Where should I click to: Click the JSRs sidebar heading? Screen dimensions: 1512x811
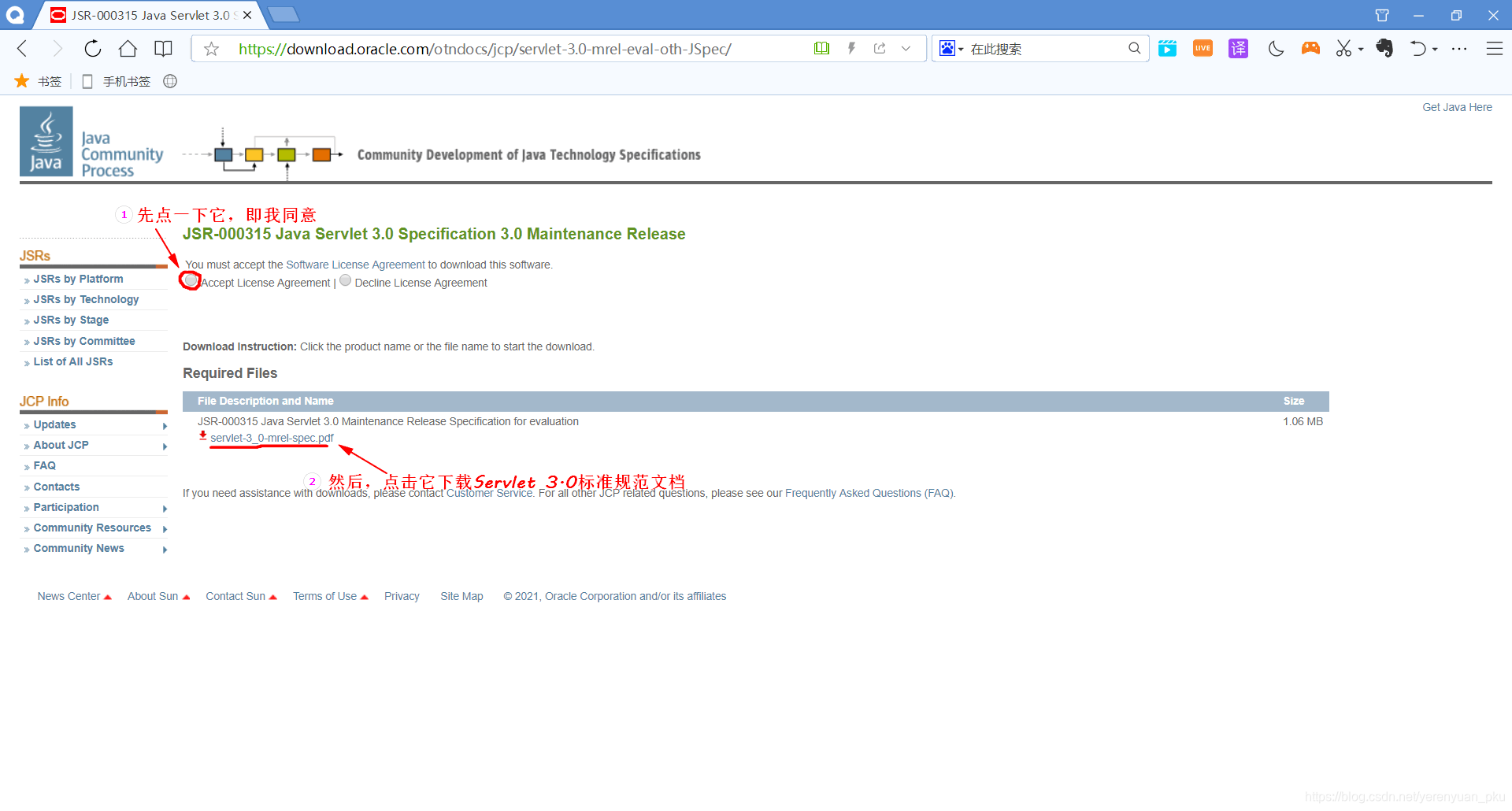click(x=35, y=256)
